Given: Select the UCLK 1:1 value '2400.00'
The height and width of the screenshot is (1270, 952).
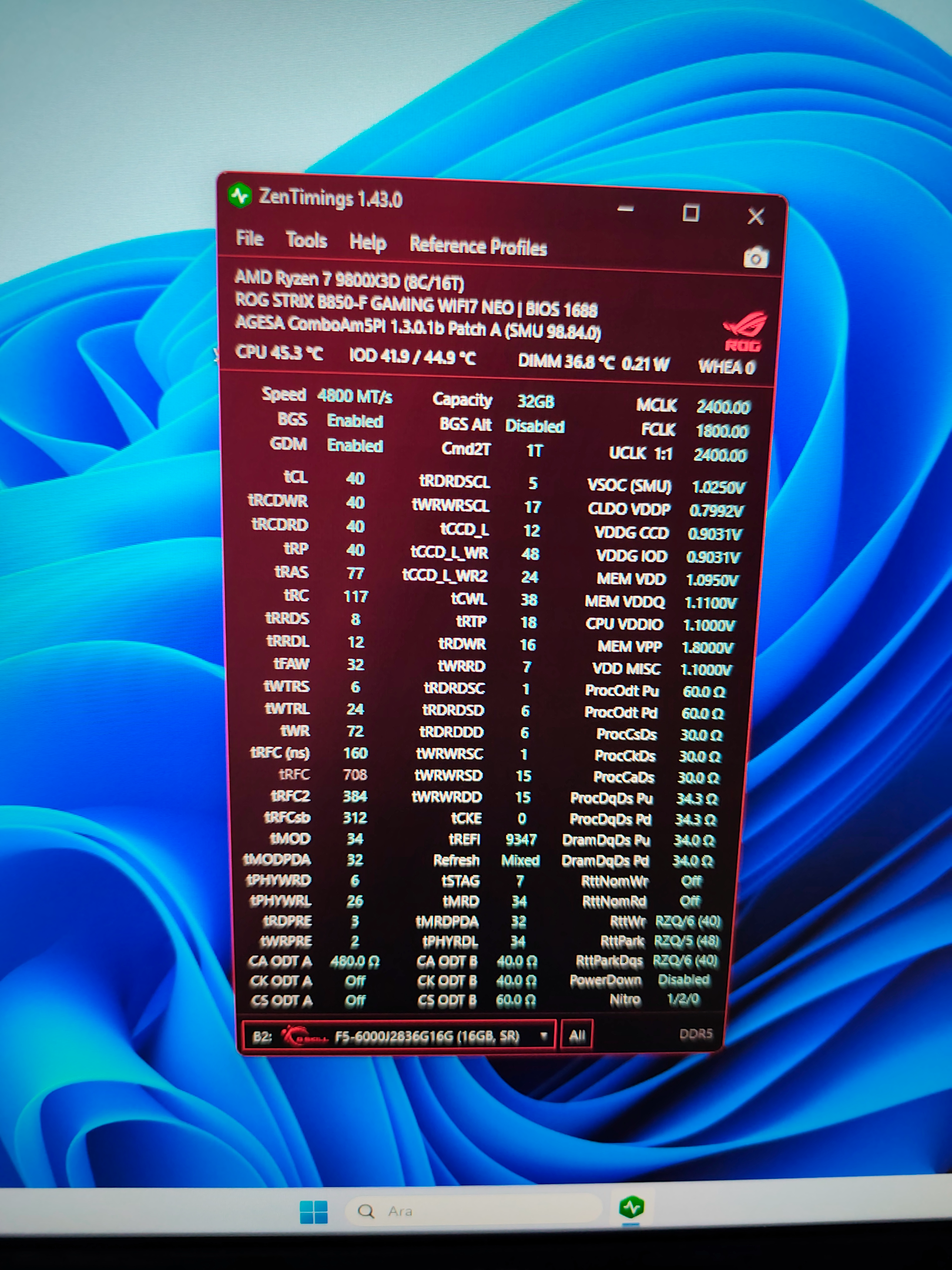Looking at the screenshot, I should [x=720, y=455].
